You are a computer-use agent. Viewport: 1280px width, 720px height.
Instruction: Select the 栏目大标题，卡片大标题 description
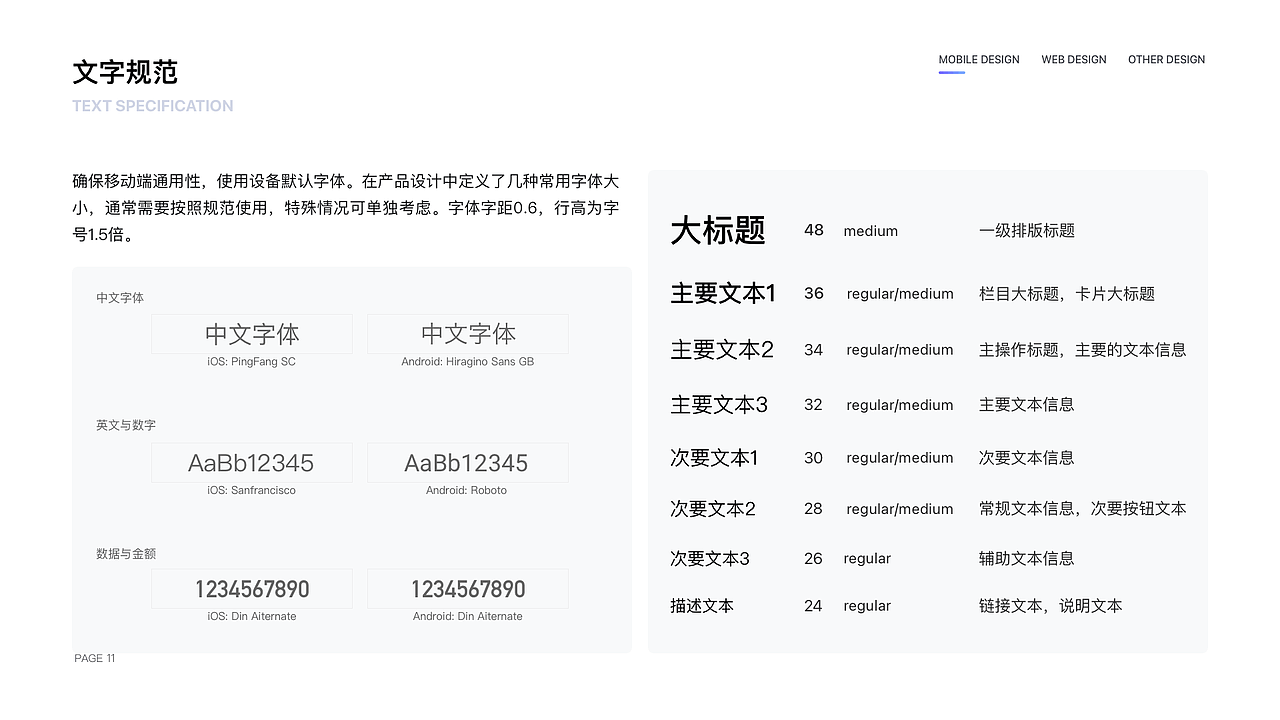1067,294
